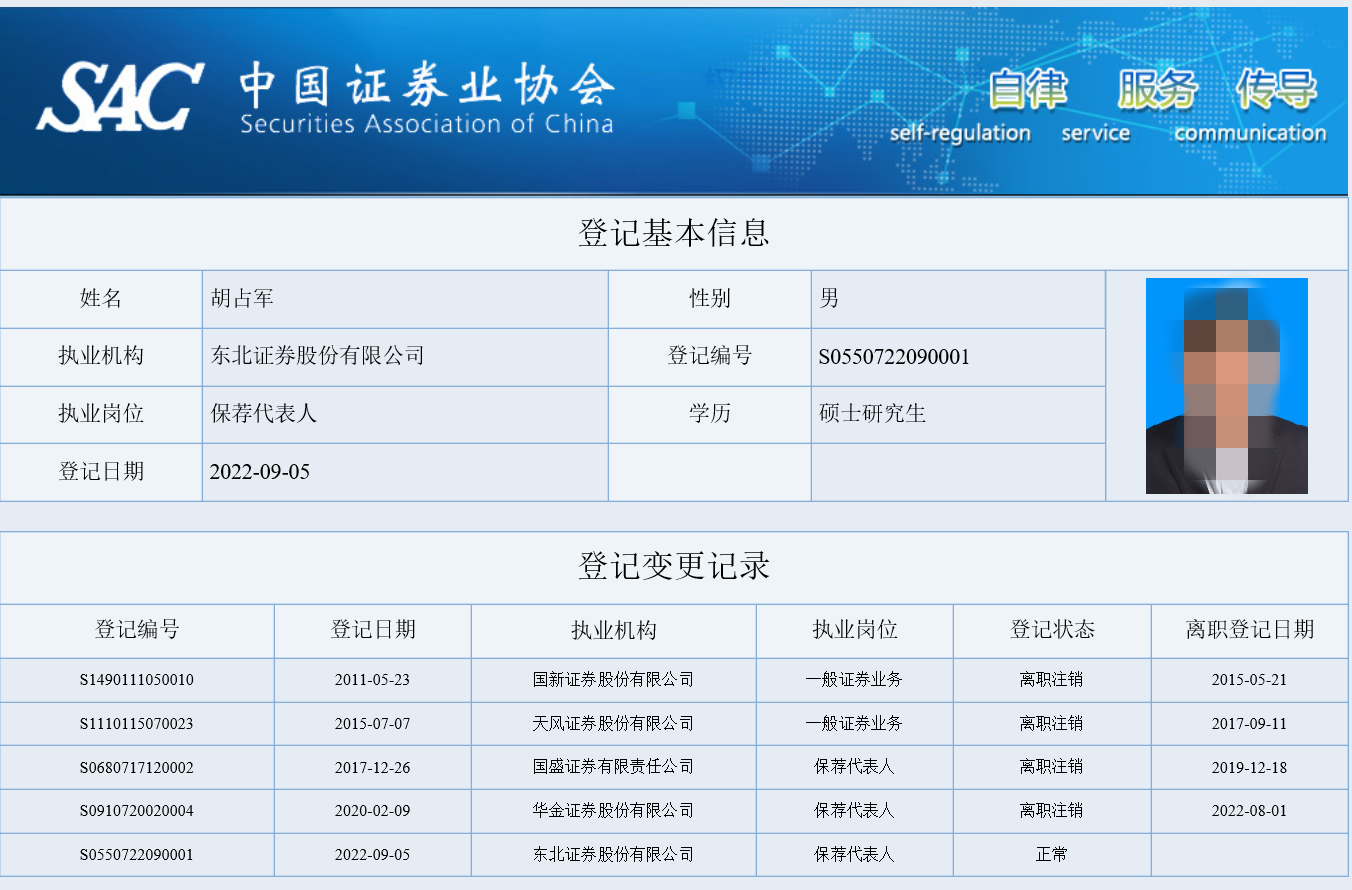This screenshot has width=1352, height=890.
Task: Click the Securities Association of China text
Action: coord(427,125)
